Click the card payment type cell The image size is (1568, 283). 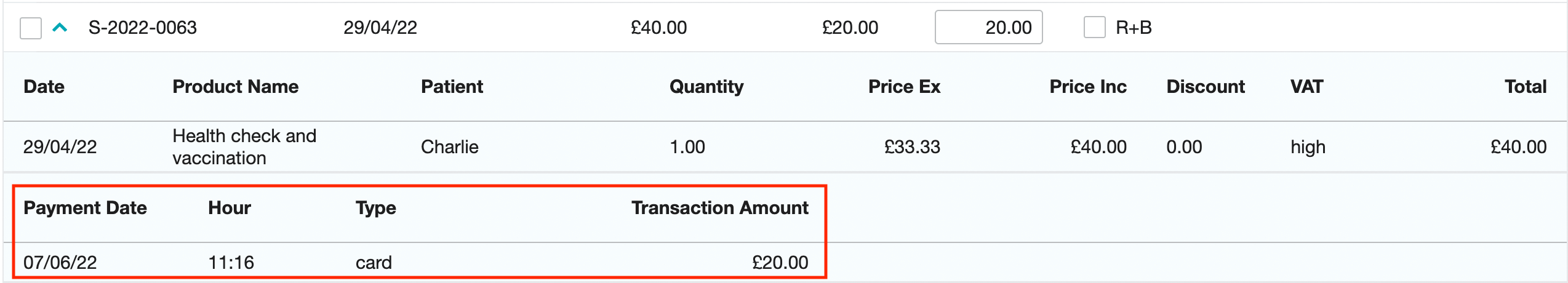click(x=374, y=263)
